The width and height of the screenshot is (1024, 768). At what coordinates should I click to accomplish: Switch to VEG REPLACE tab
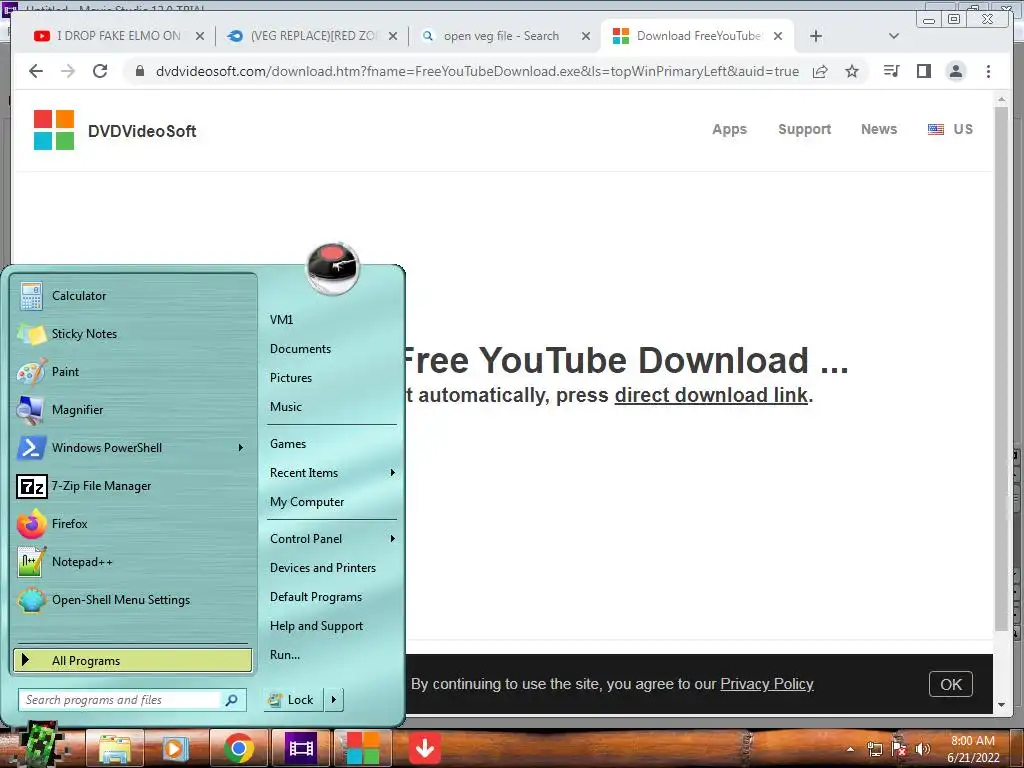click(x=313, y=36)
